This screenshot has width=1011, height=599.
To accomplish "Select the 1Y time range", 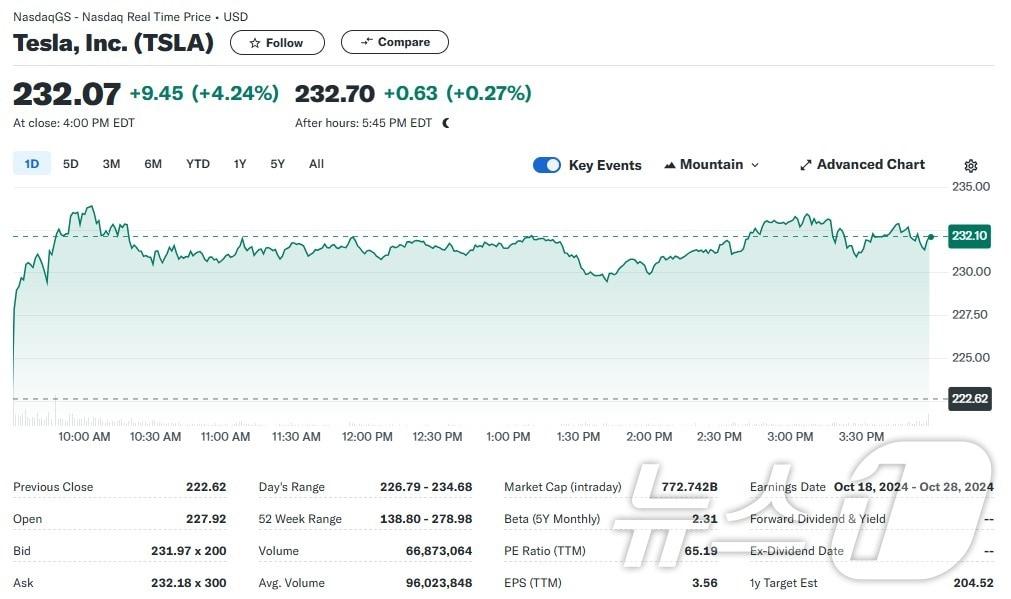I will (x=240, y=164).
